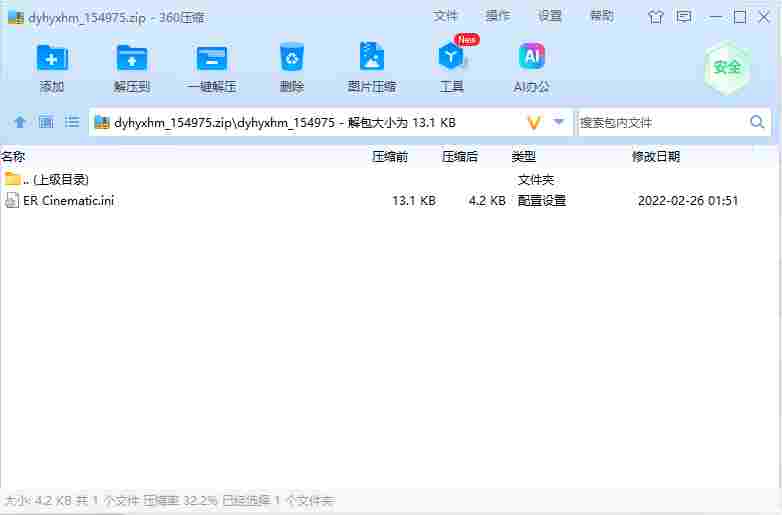This screenshot has height=515, width=782.
Task: Close the 360压缩 window
Action: pos(764,17)
